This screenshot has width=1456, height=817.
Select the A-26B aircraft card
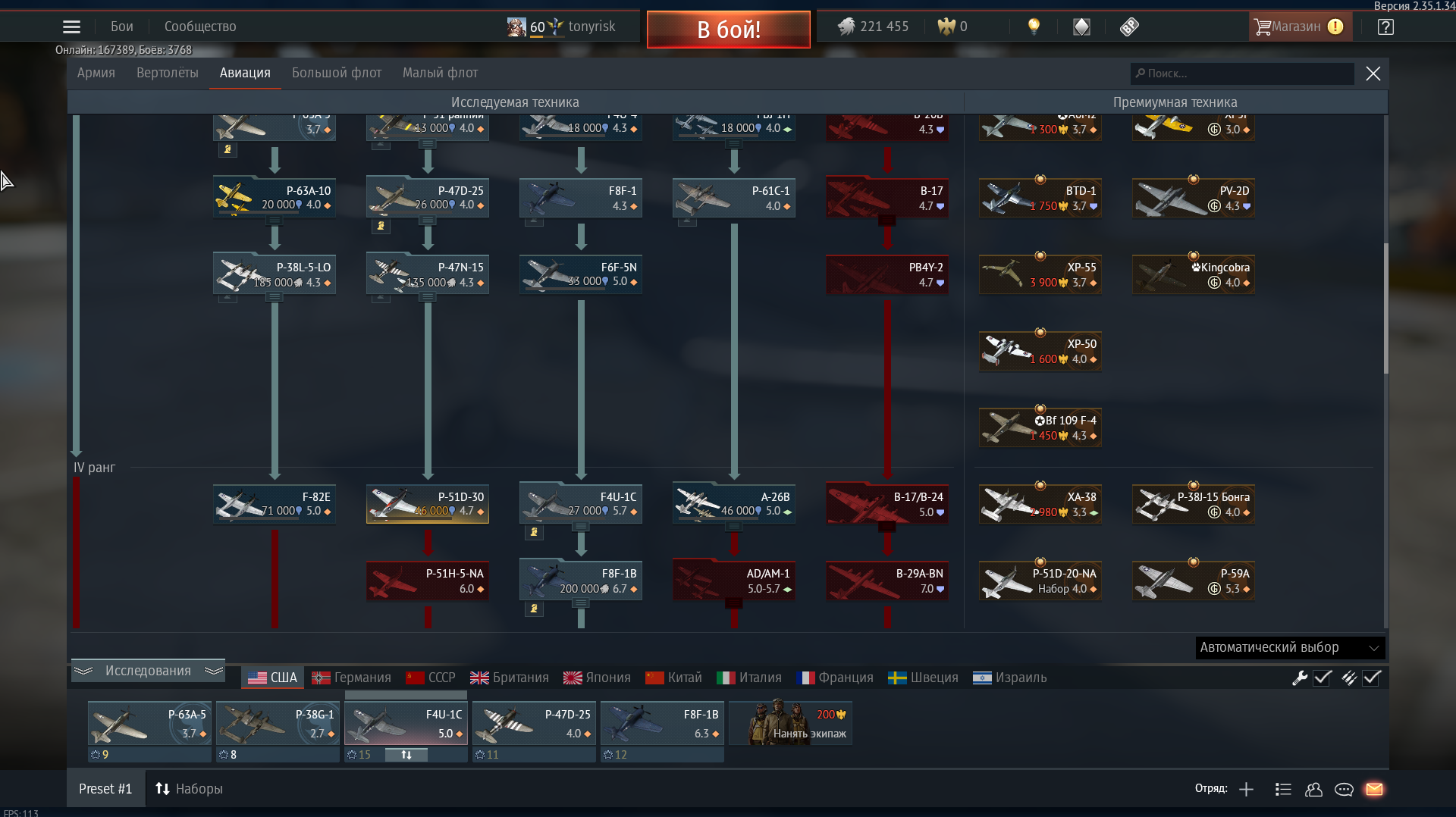tap(734, 504)
